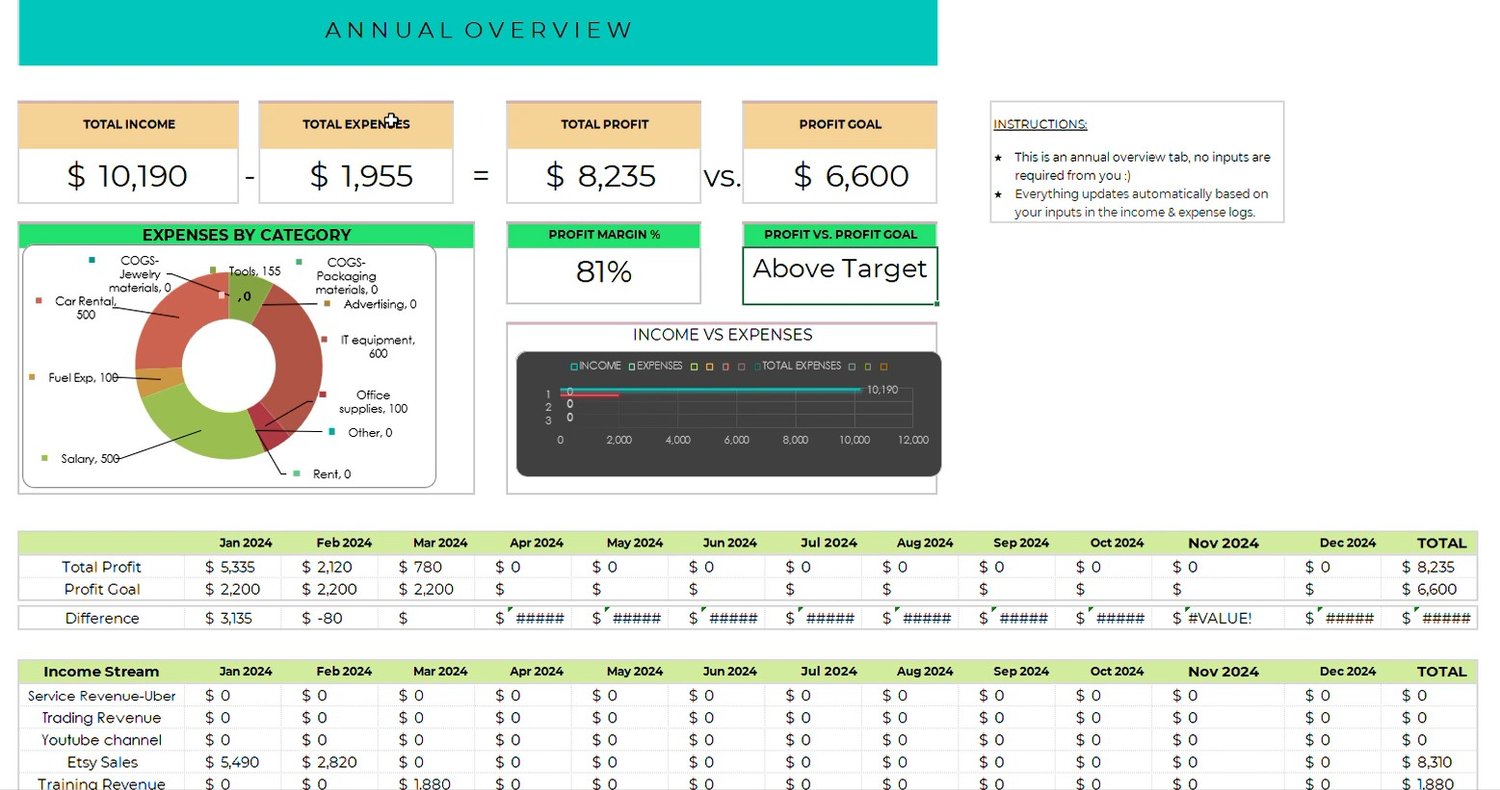The width and height of the screenshot is (1500, 790).
Task: Select the teal income bar in the chart
Action: click(x=711, y=389)
